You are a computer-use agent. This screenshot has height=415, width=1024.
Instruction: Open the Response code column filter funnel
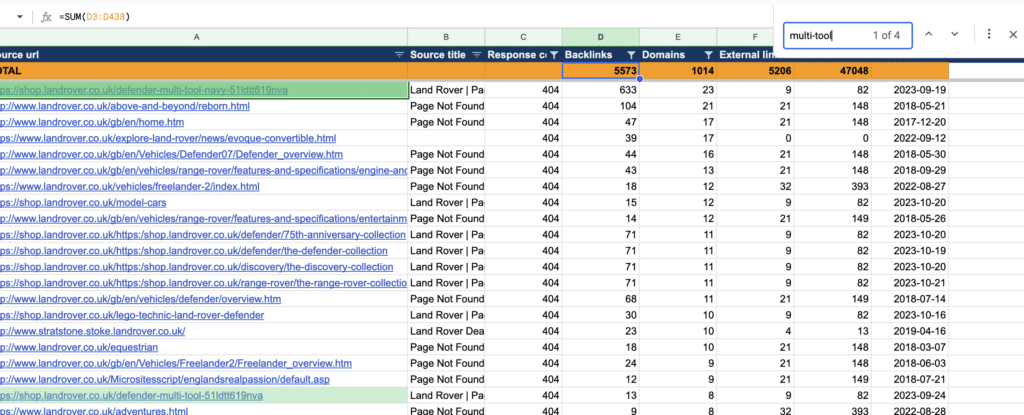point(554,55)
